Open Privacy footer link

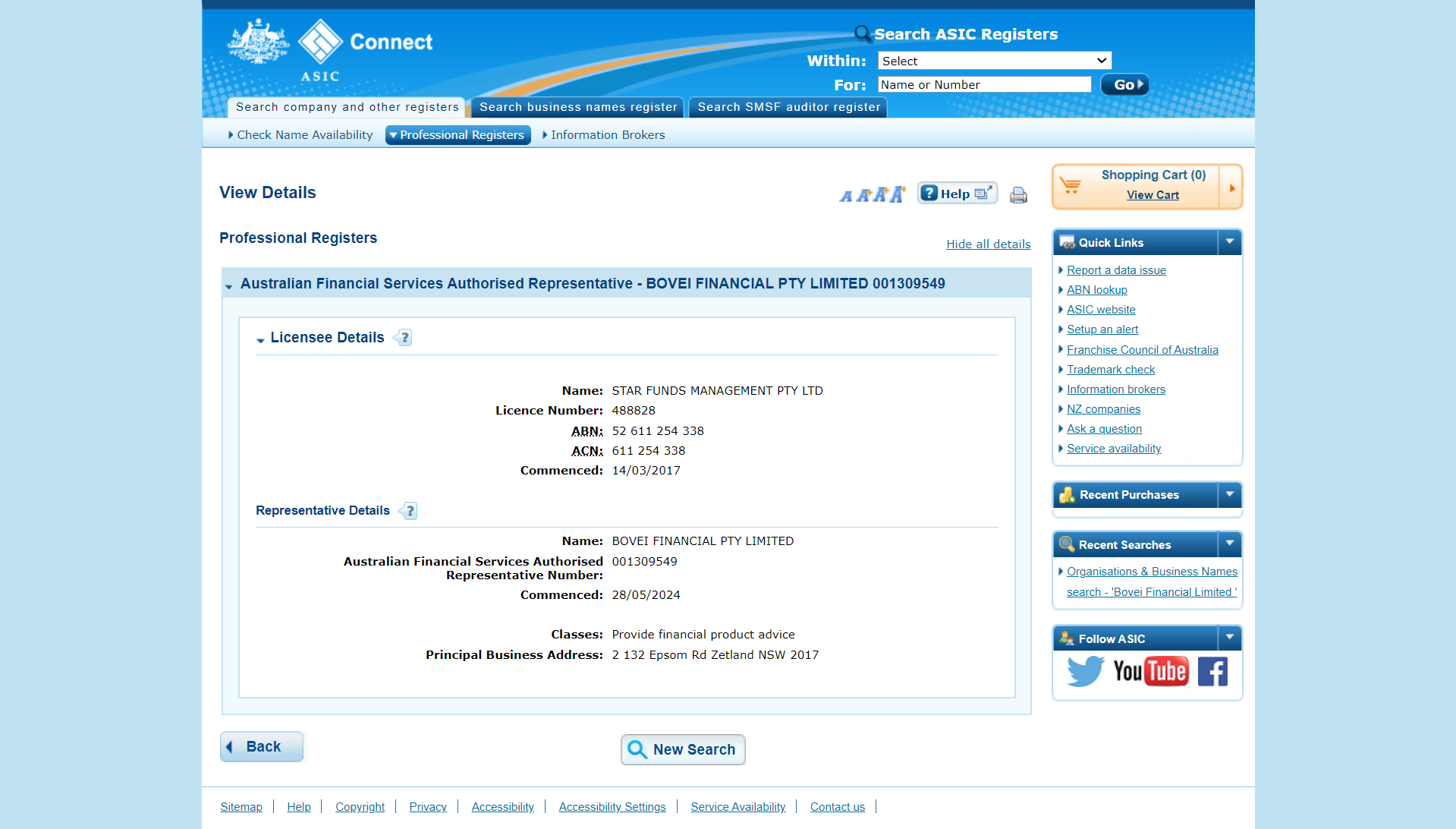[428, 807]
